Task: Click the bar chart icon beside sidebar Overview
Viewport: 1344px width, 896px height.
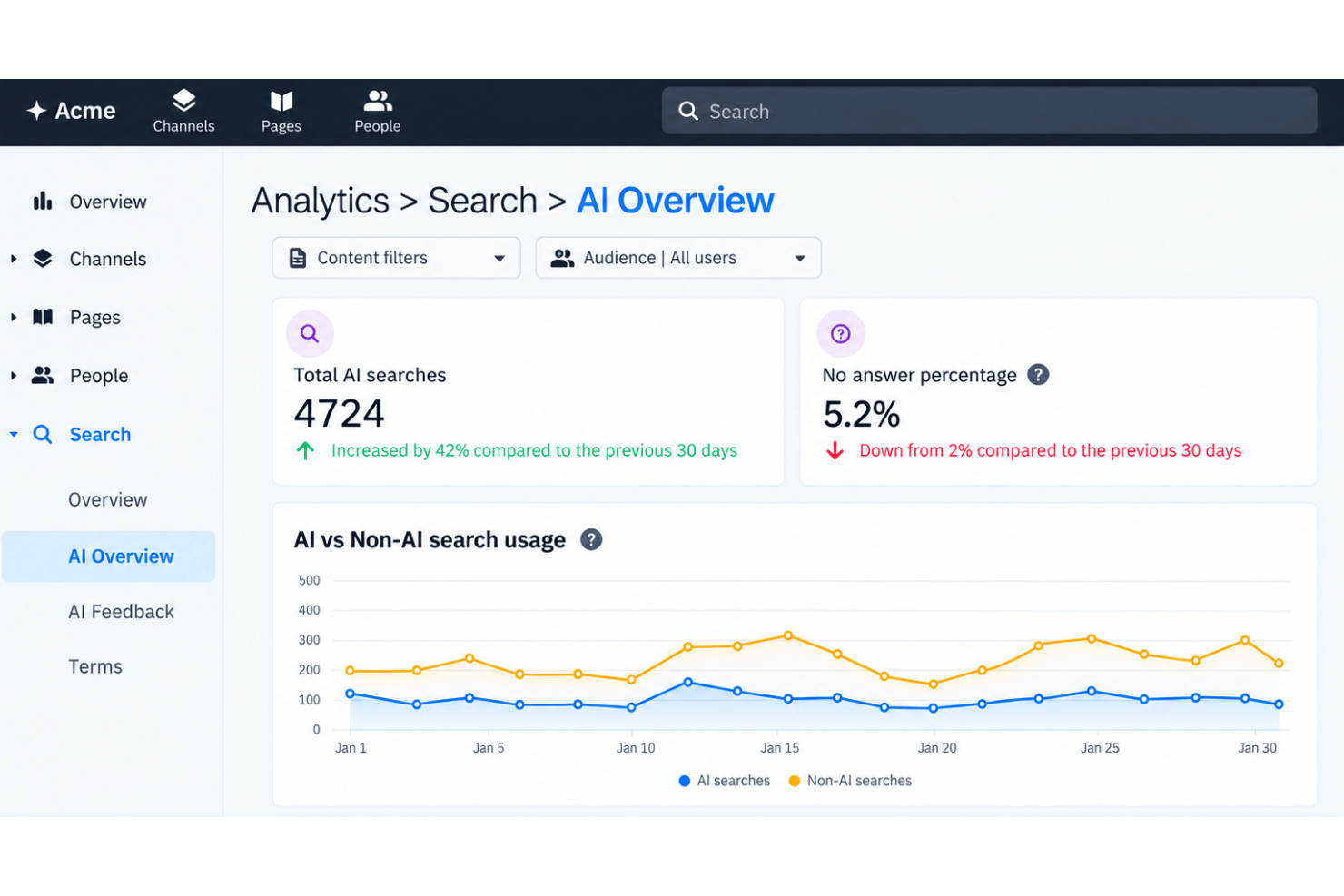Action: pyautogui.click(x=43, y=201)
